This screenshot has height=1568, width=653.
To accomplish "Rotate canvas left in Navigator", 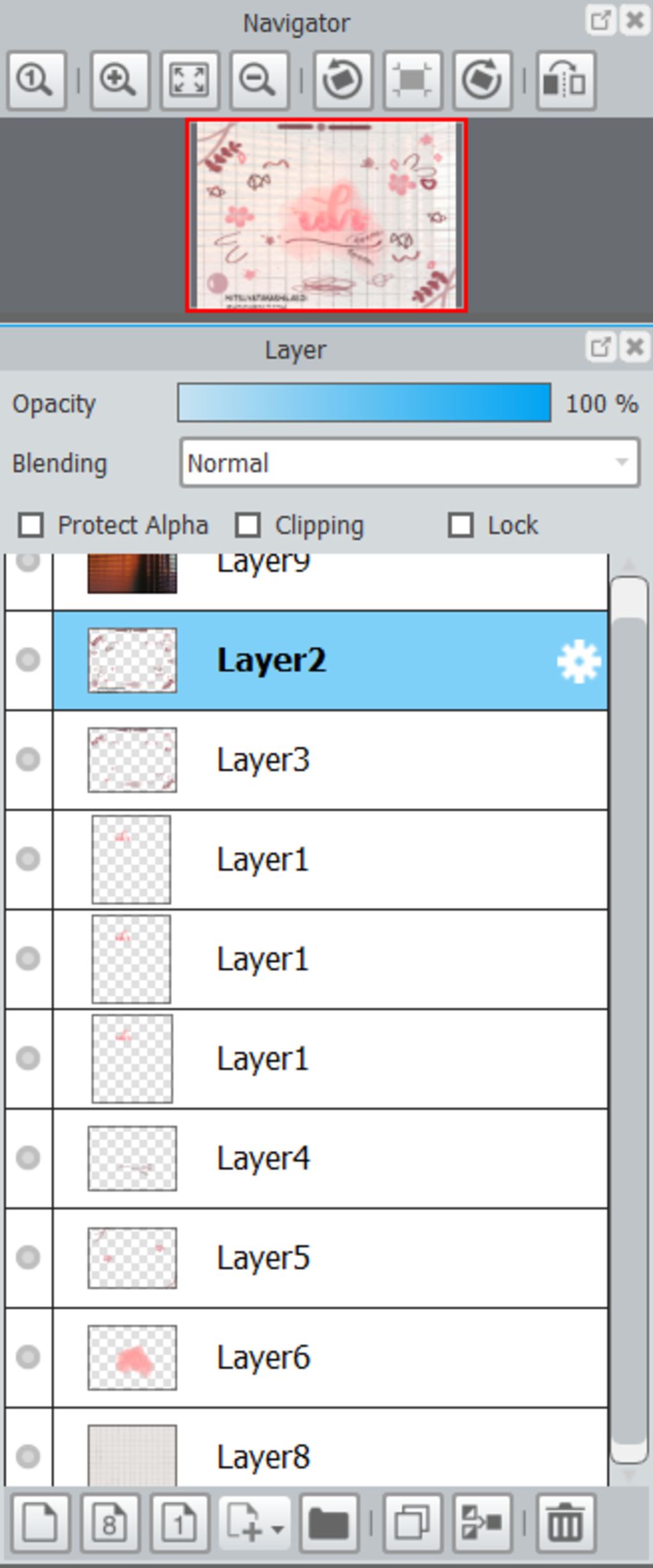I will 343,81.
